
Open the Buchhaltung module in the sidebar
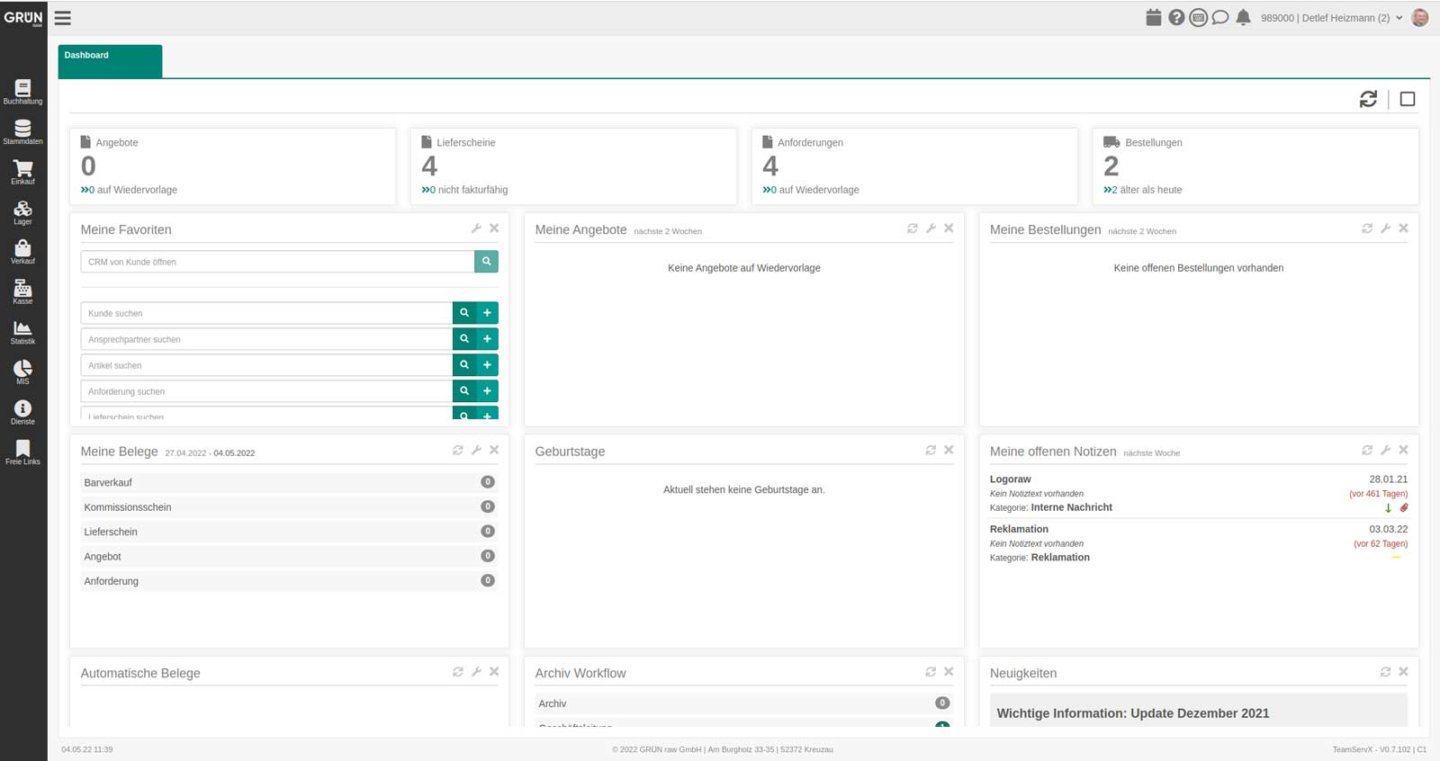tap(23, 92)
